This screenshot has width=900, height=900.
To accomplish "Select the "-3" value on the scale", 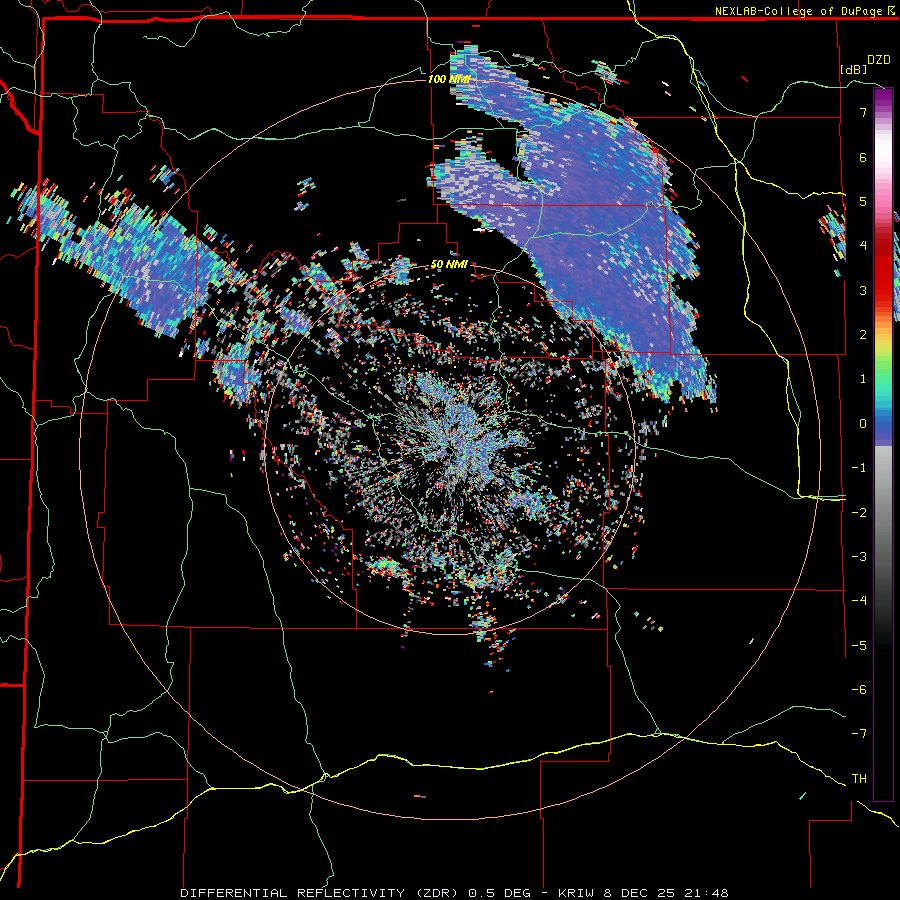I will coord(859,557).
